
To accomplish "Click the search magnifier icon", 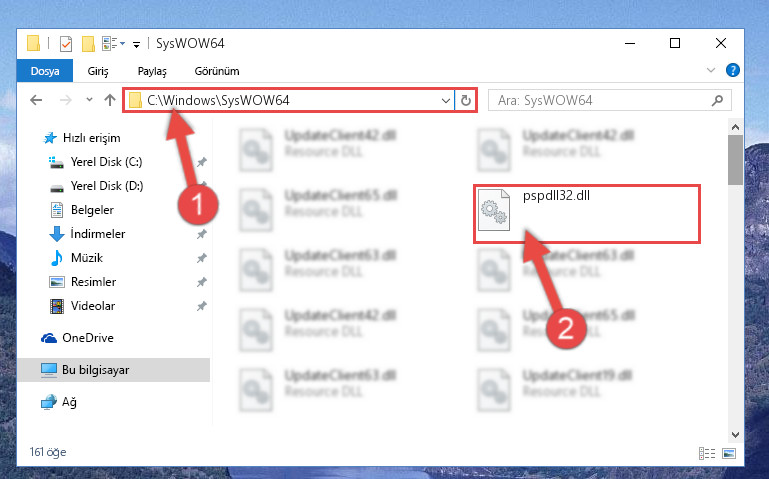I will click(x=717, y=101).
